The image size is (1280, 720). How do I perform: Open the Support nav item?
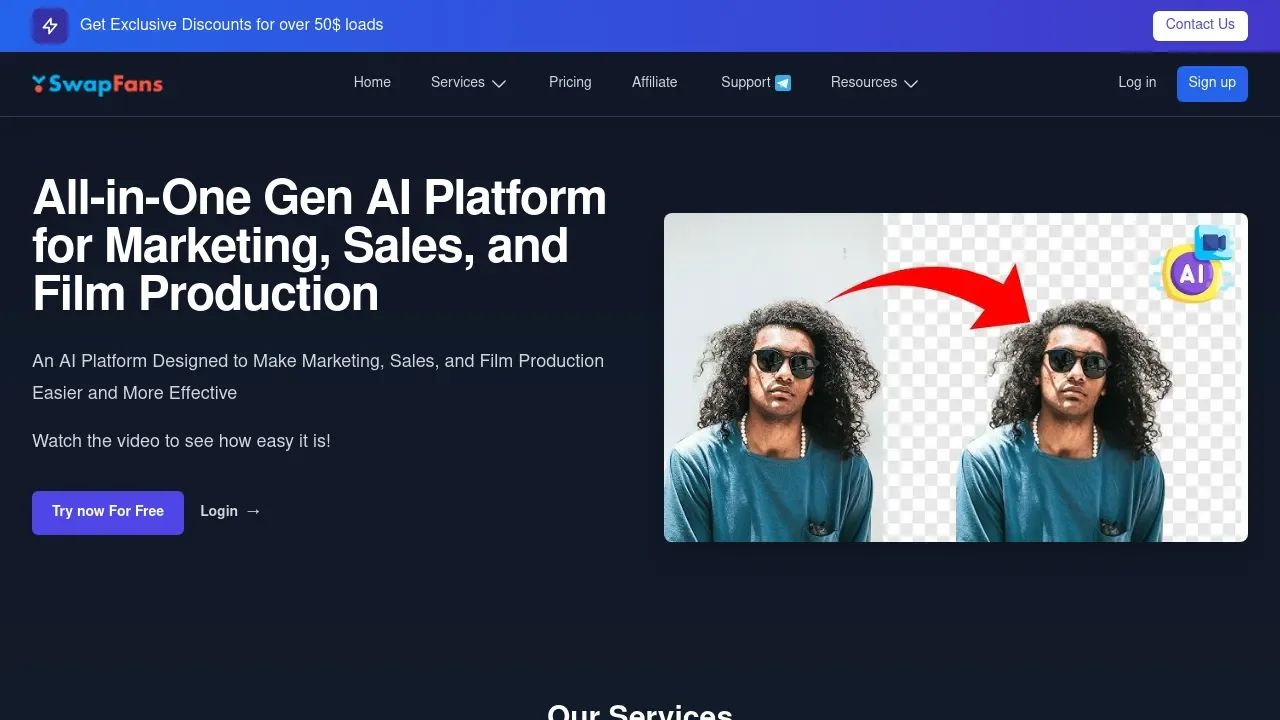pyautogui.click(x=746, y=83)
